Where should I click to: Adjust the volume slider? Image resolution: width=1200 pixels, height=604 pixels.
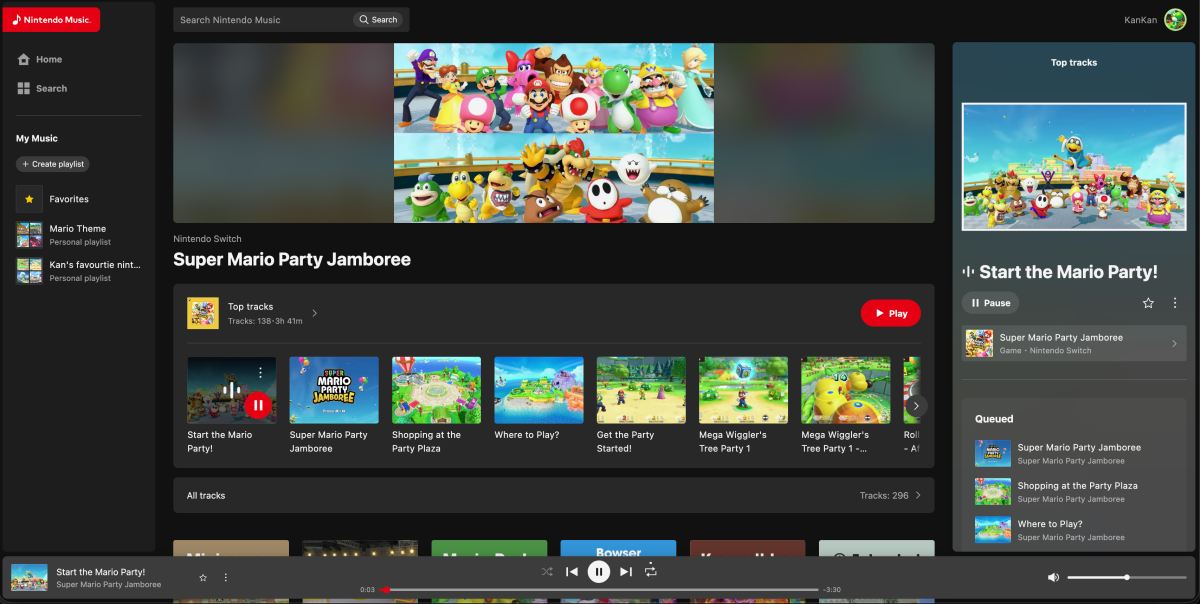(1127, 578)
